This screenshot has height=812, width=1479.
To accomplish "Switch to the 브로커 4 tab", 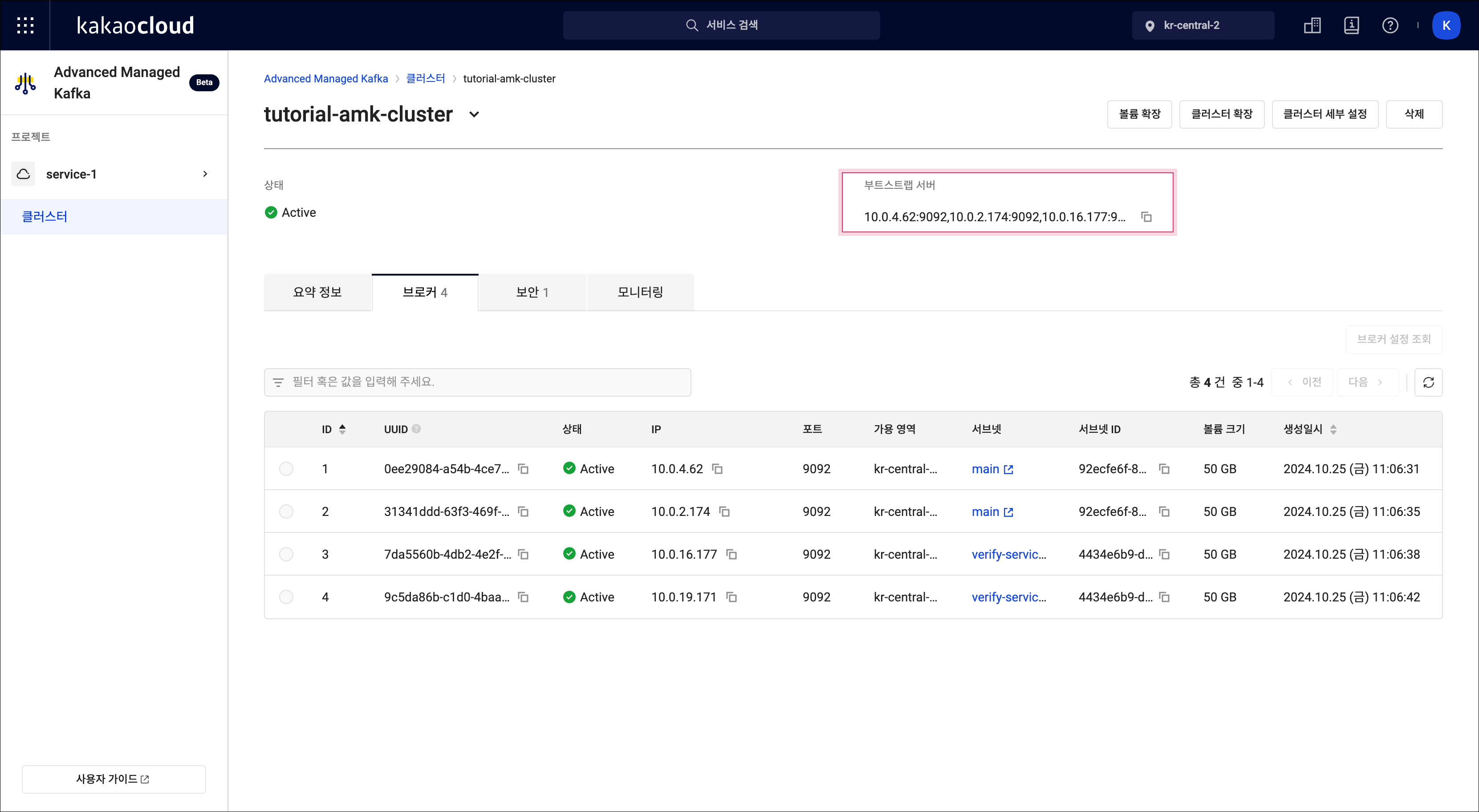I will coord(425,292).
